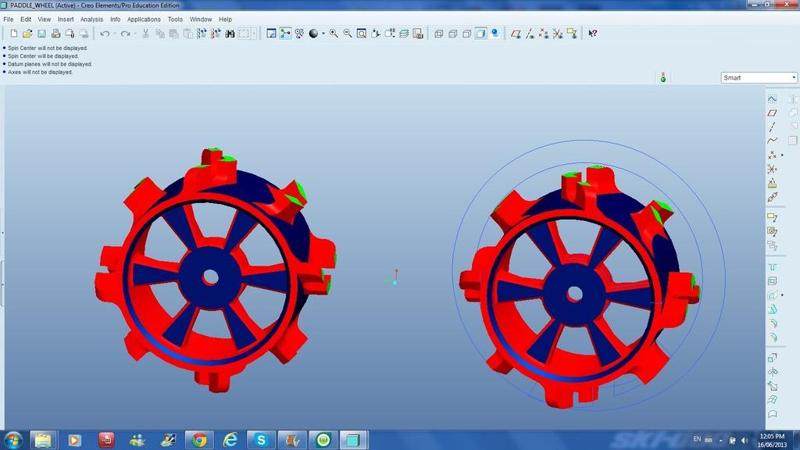Regenerate the model
This screenshot has width=800, height=450.
click(202, 34)
